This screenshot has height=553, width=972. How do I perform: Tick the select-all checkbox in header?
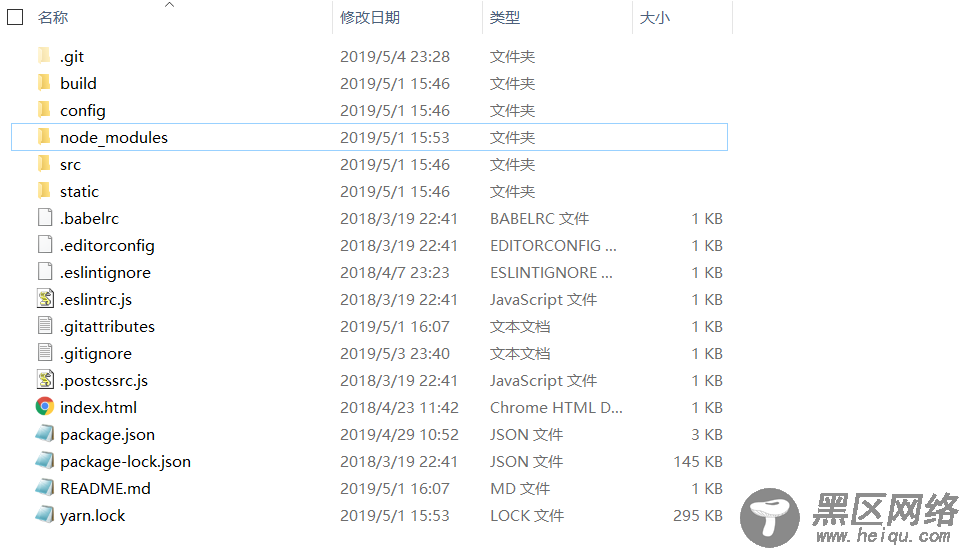click(x=15, y=17)
